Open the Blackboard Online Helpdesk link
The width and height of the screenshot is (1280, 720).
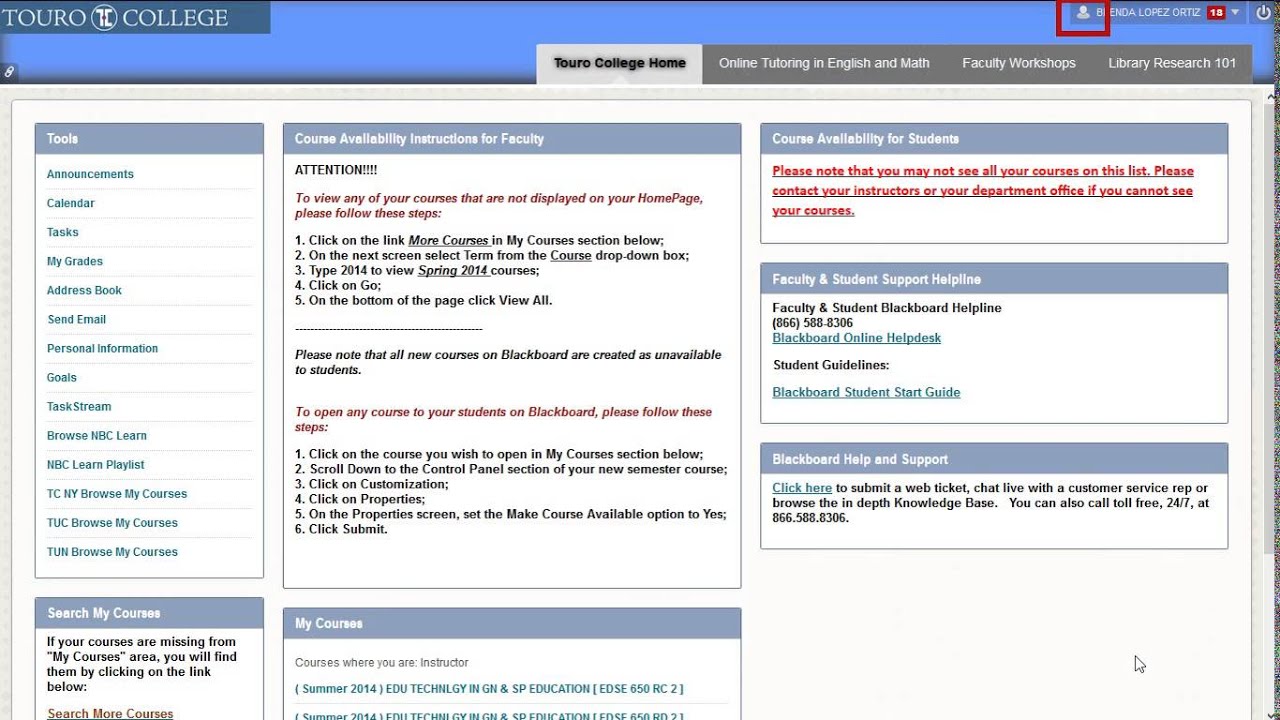(x=857, y=338)
